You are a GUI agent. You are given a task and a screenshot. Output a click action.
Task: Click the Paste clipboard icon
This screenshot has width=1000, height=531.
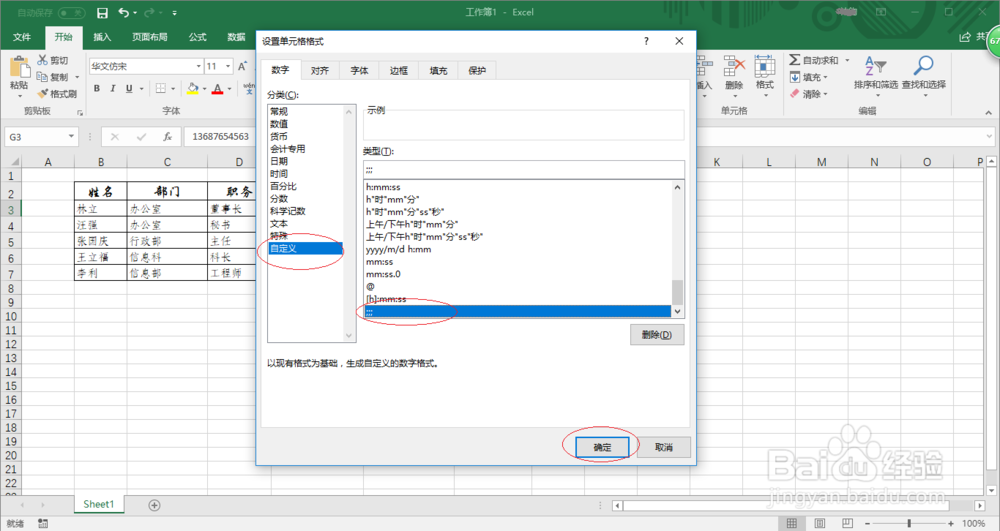(19, 68)
